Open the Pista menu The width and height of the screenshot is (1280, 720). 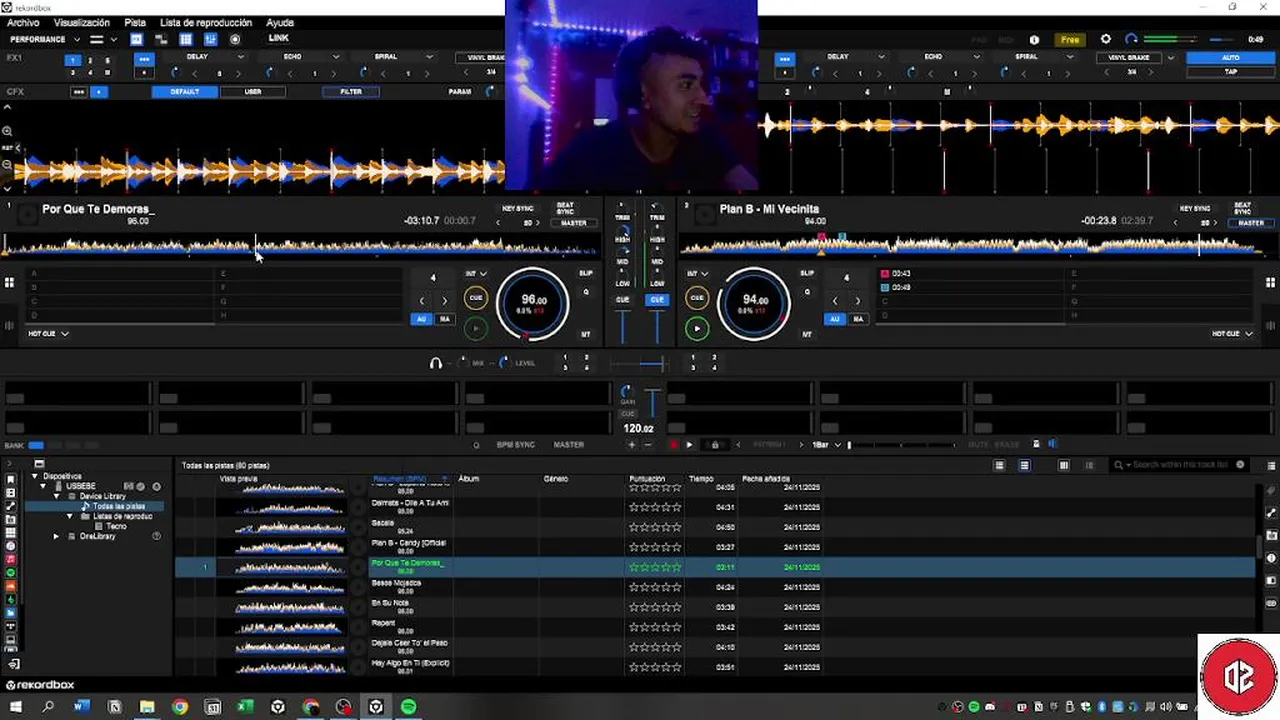135,22
